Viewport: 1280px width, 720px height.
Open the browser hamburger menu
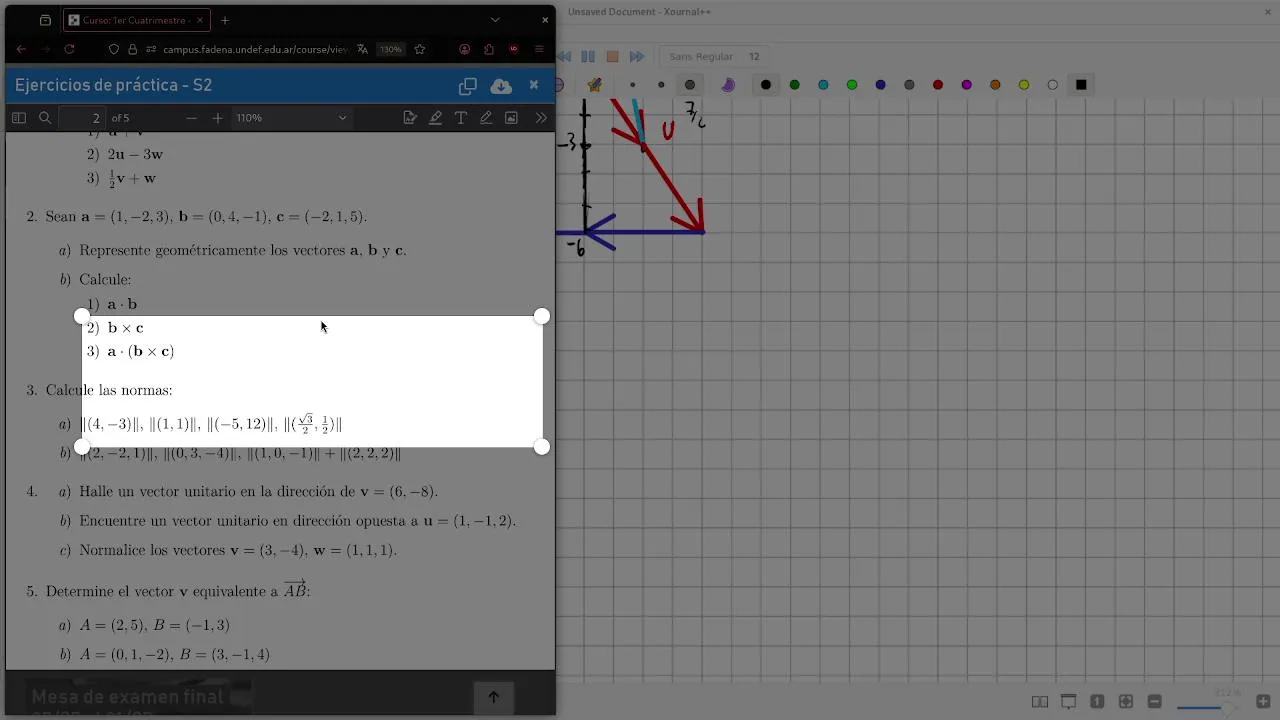point(539,49)
